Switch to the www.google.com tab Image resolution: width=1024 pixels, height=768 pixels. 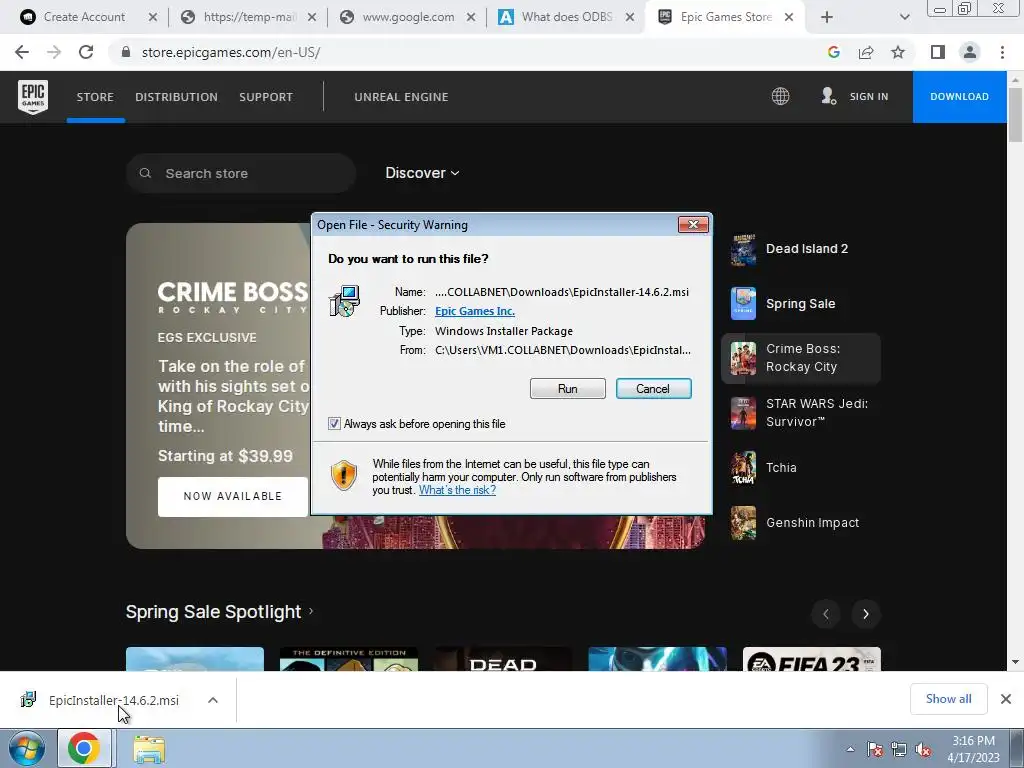(x=408, y=17)
